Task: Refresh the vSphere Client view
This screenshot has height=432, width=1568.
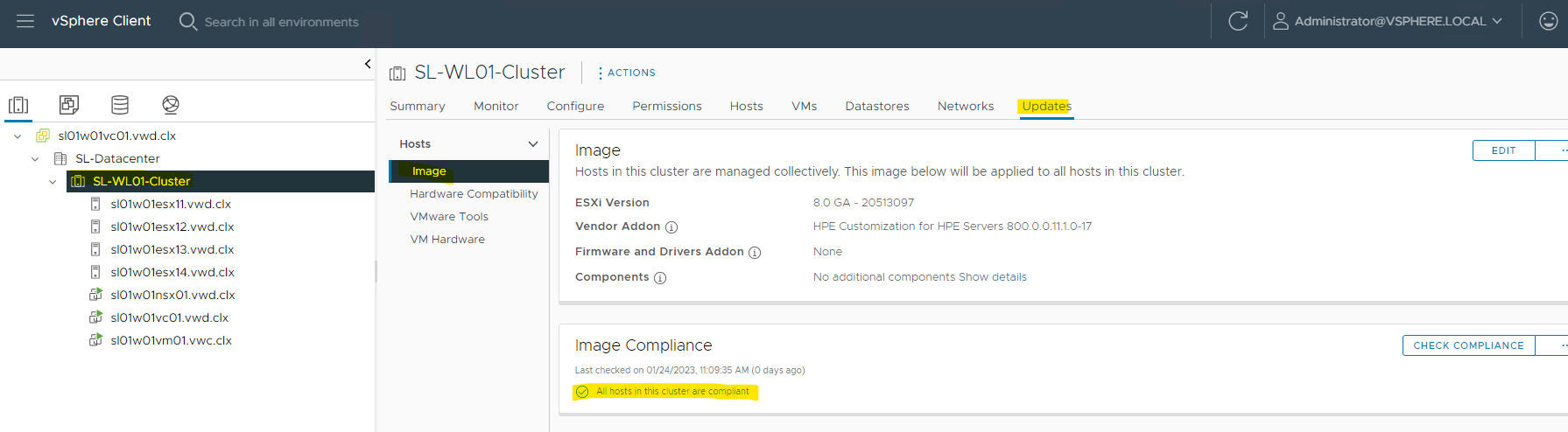Action: (x=1238, y=21)
